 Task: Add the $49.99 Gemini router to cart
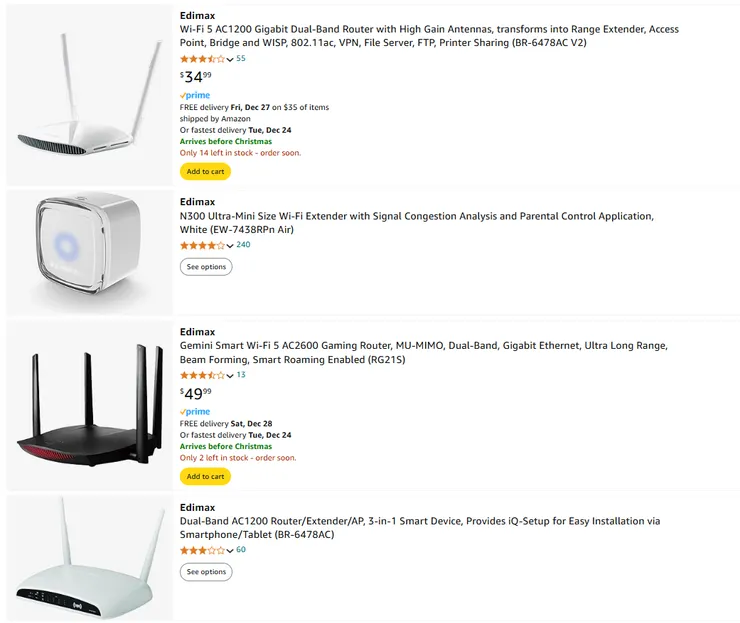coord(205,476)
